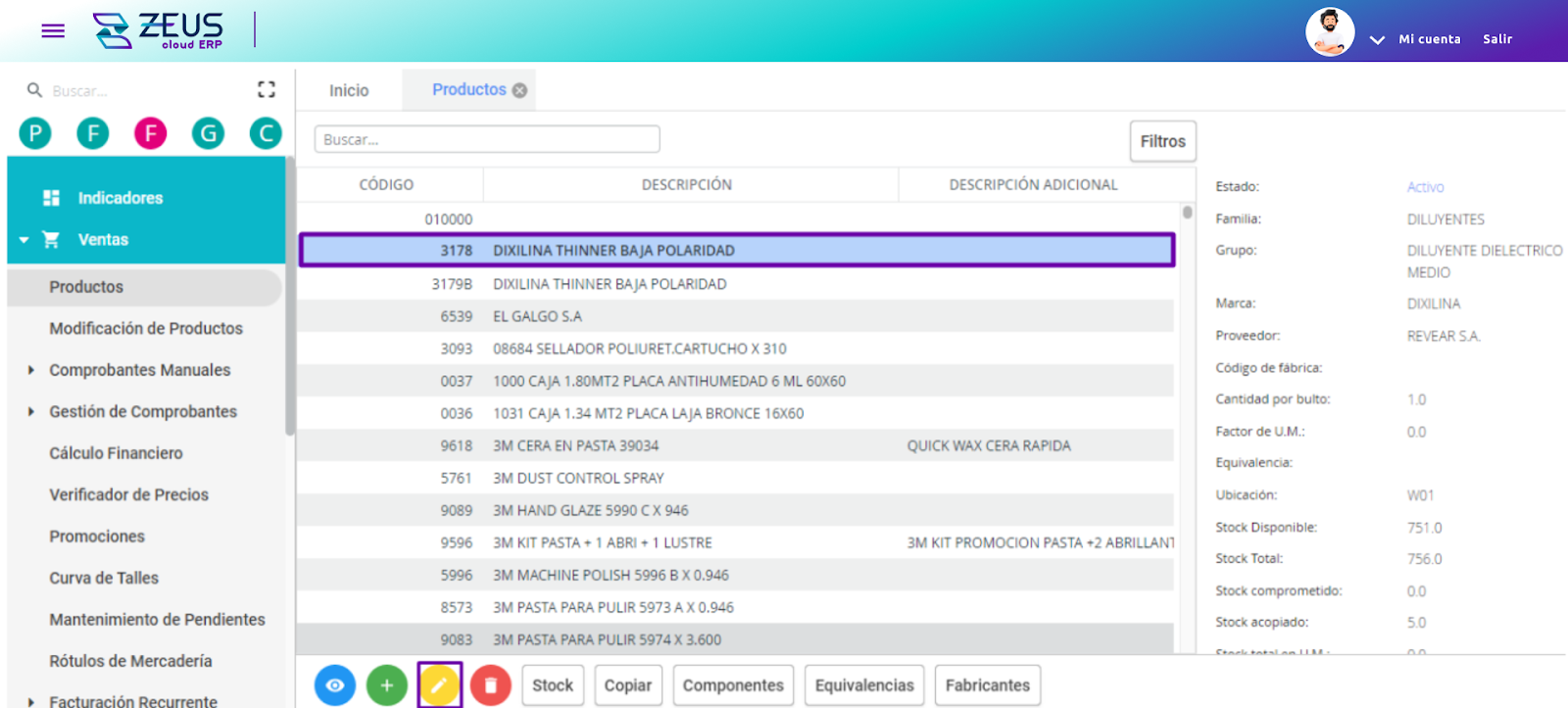Viewport: 1568px width, 708px height.
Task: Select the pink F circle shortcut
Action: 151,132
